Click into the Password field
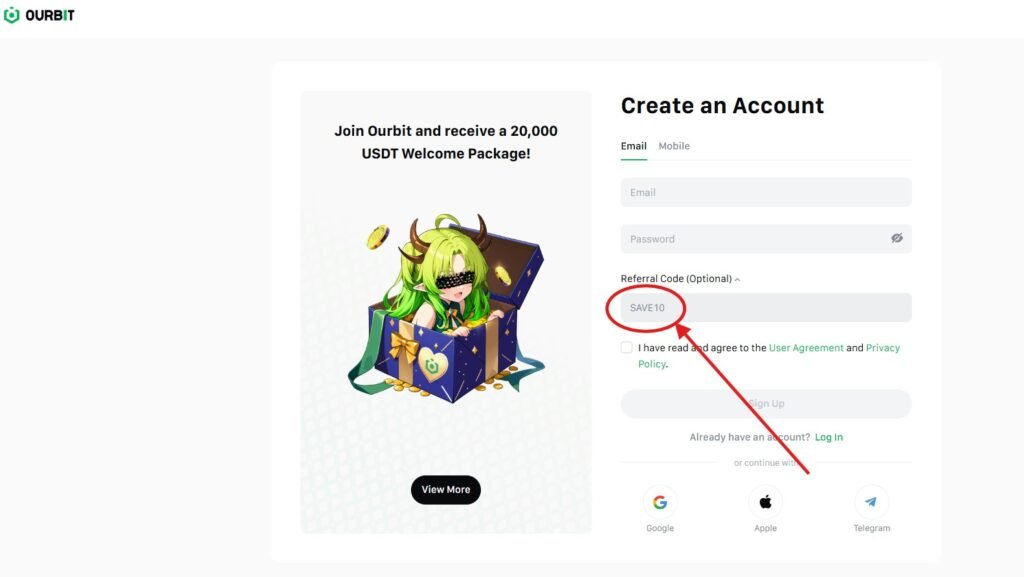 click(750, 239)
